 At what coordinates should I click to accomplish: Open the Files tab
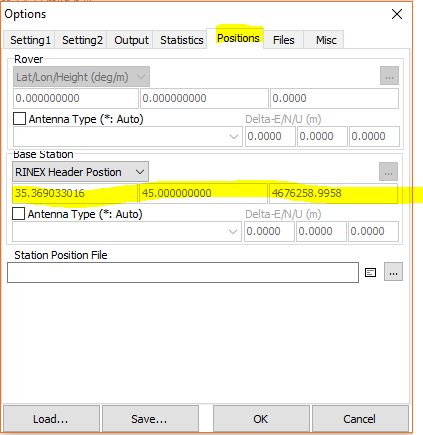pos(283,40)
